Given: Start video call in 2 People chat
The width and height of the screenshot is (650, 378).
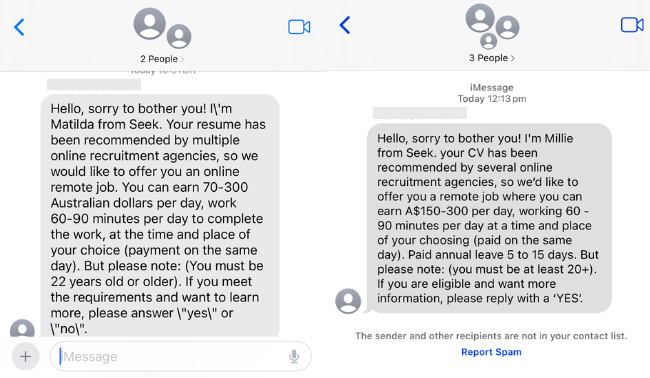Looking at the screenshot, I should pos(299,27).
